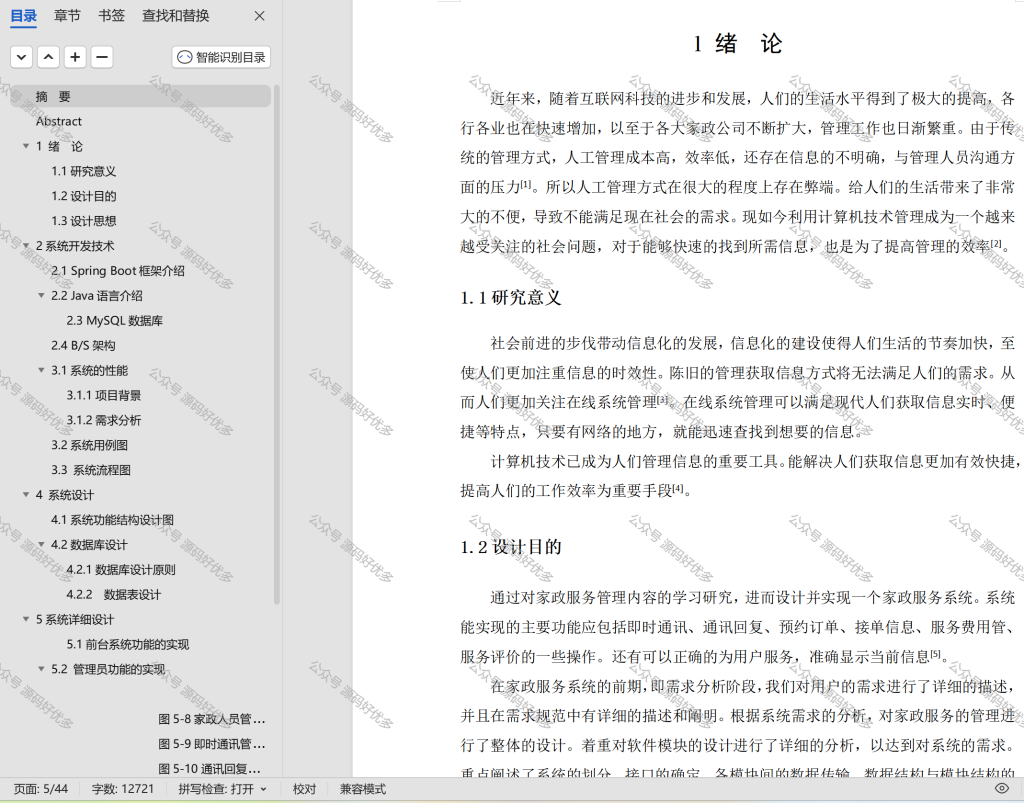The image size is (1024, 803).
Task: Select 摘 要 in the outline
Action: [x=140, y=97]
